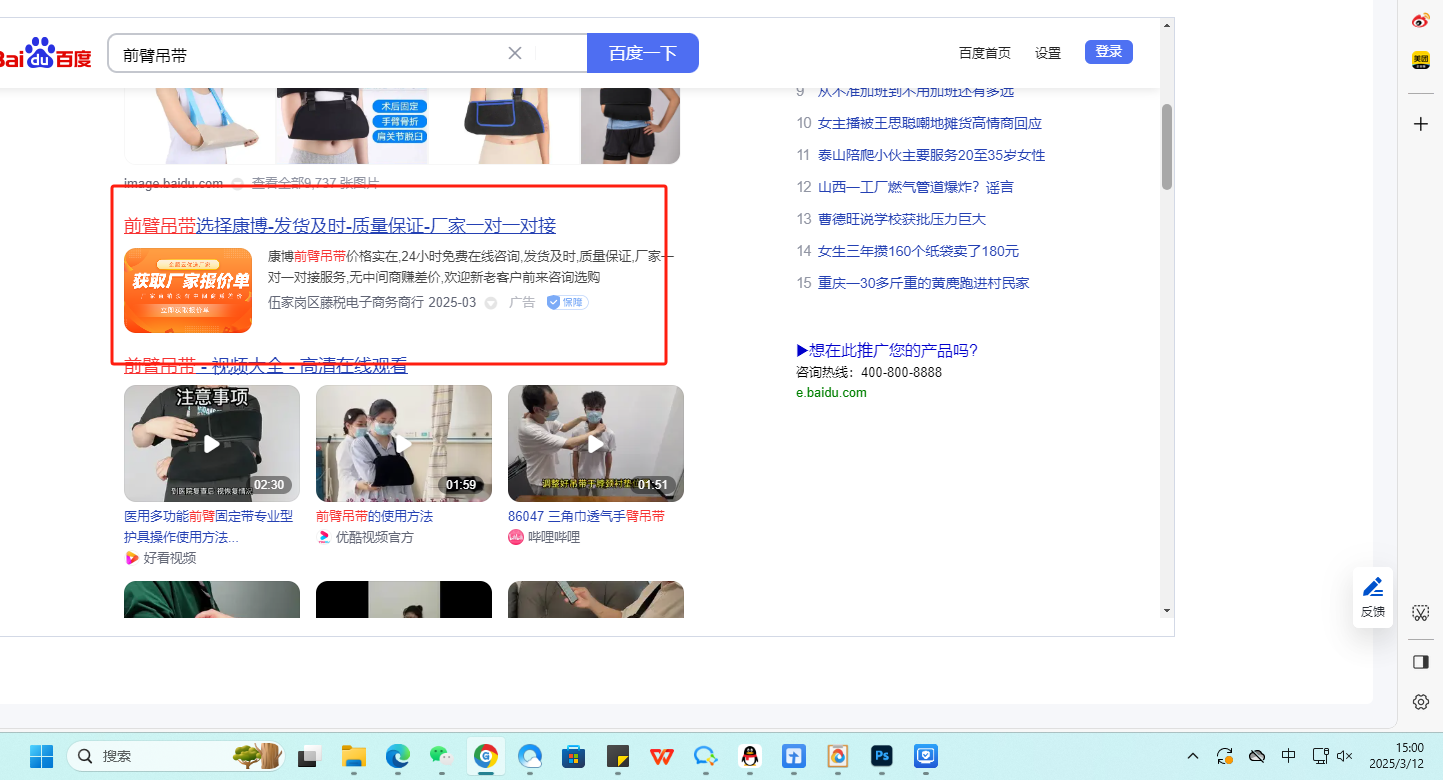Screen dimensions: 1443x780
Task: Open the Weibo icon in the sidebar
Action: point(1420,21)
